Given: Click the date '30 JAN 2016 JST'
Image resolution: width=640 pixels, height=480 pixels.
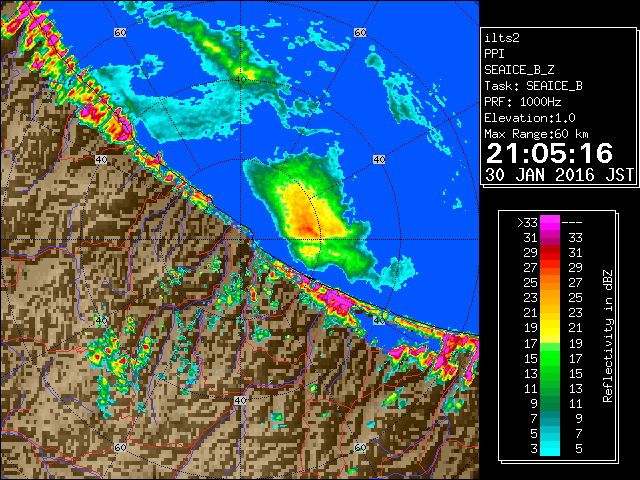Looking at the screenshot, I should click(x=559, y=175).
